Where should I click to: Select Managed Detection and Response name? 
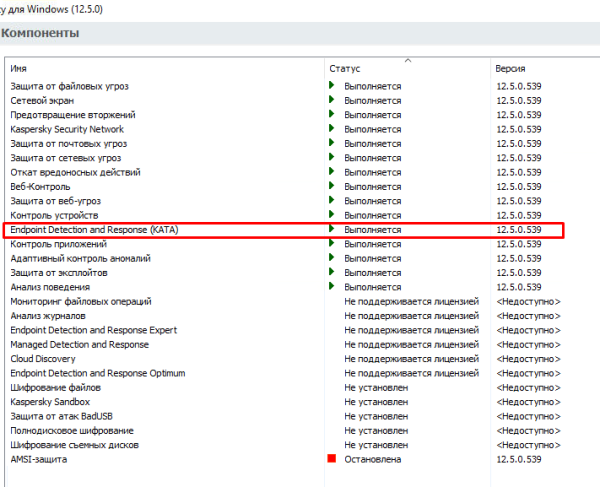tap(79, 345)
